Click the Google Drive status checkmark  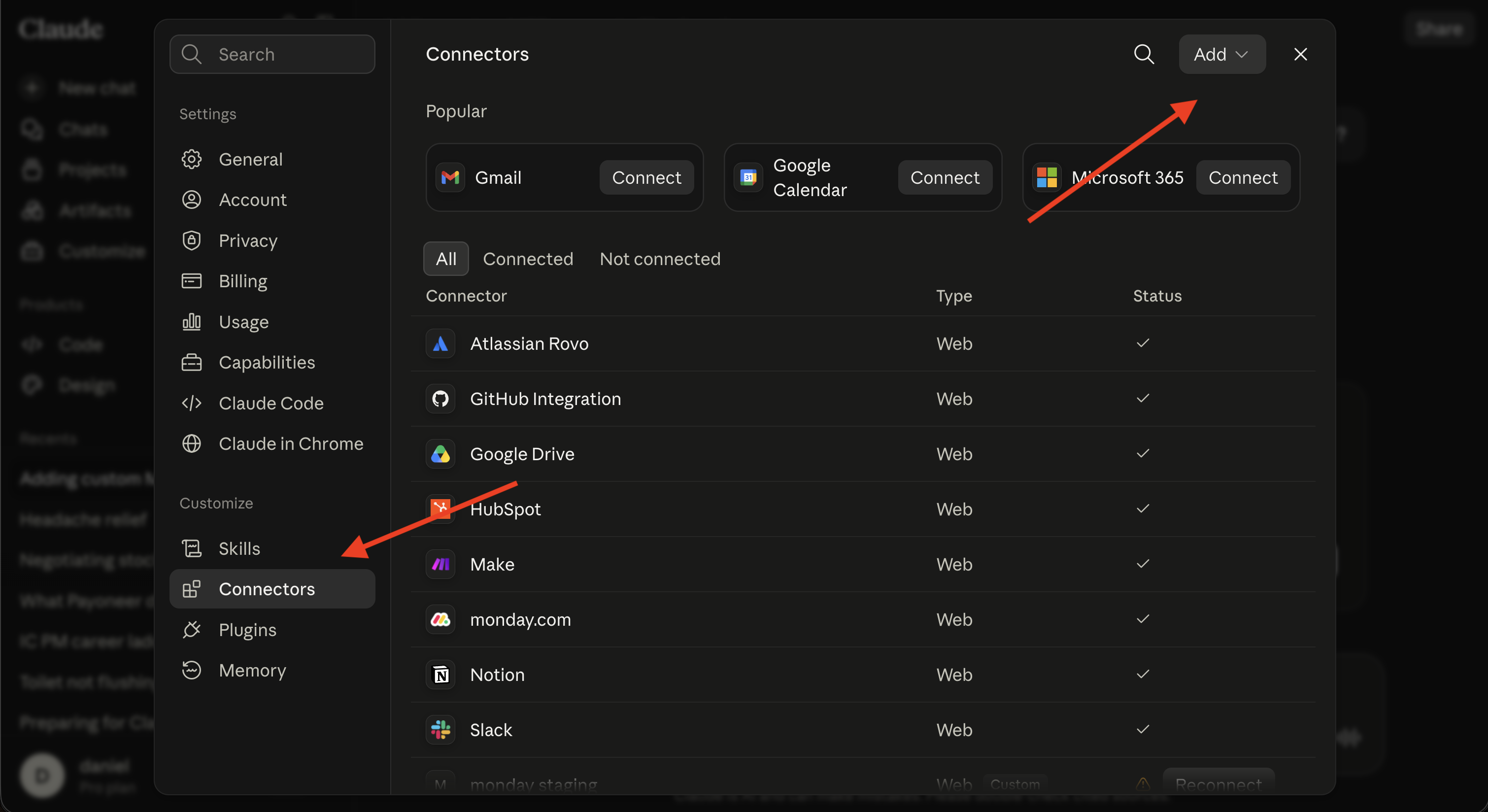tap(1143, 453)
